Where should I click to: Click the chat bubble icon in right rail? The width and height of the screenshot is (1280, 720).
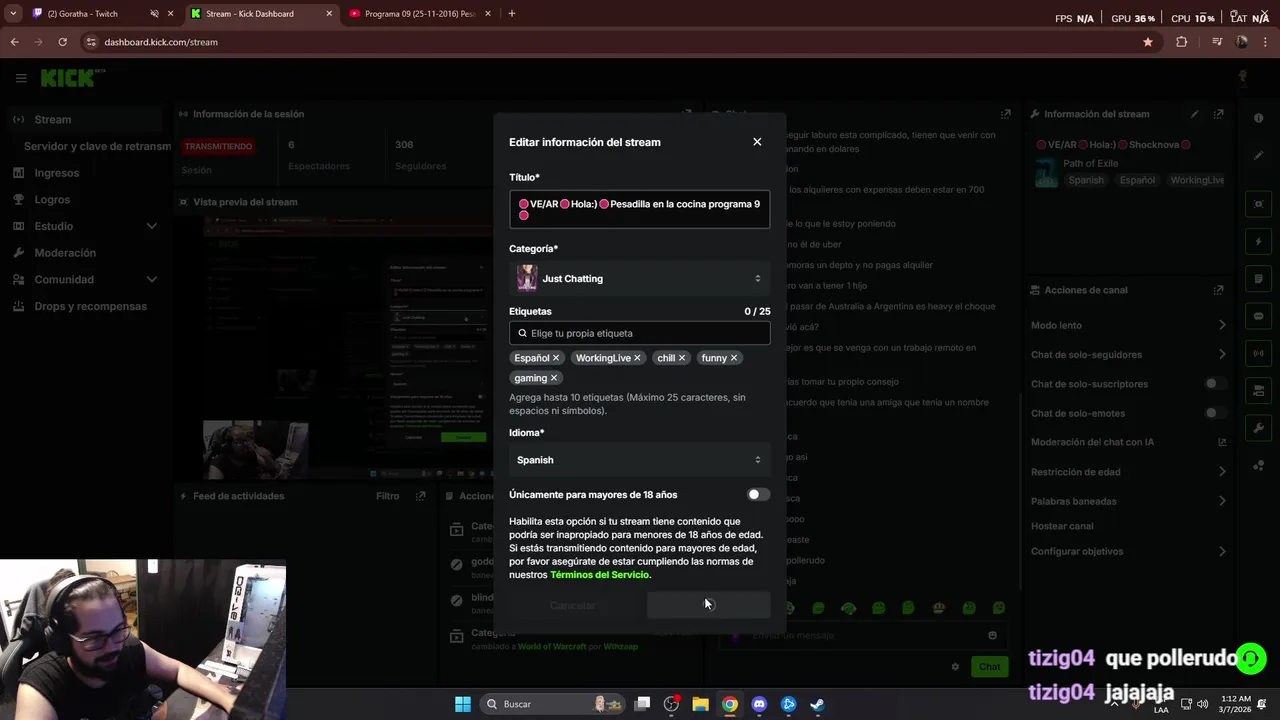(x=1259, y=316)
